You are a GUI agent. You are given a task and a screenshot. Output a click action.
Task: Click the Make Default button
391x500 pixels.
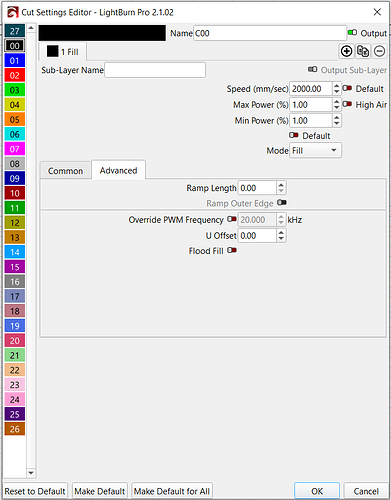click(x=100, y=491)
